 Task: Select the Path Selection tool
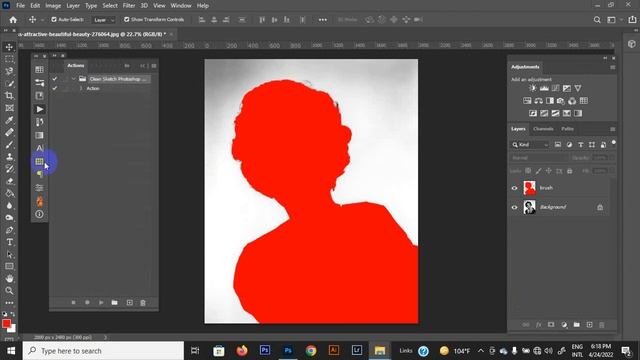point(9,255)
